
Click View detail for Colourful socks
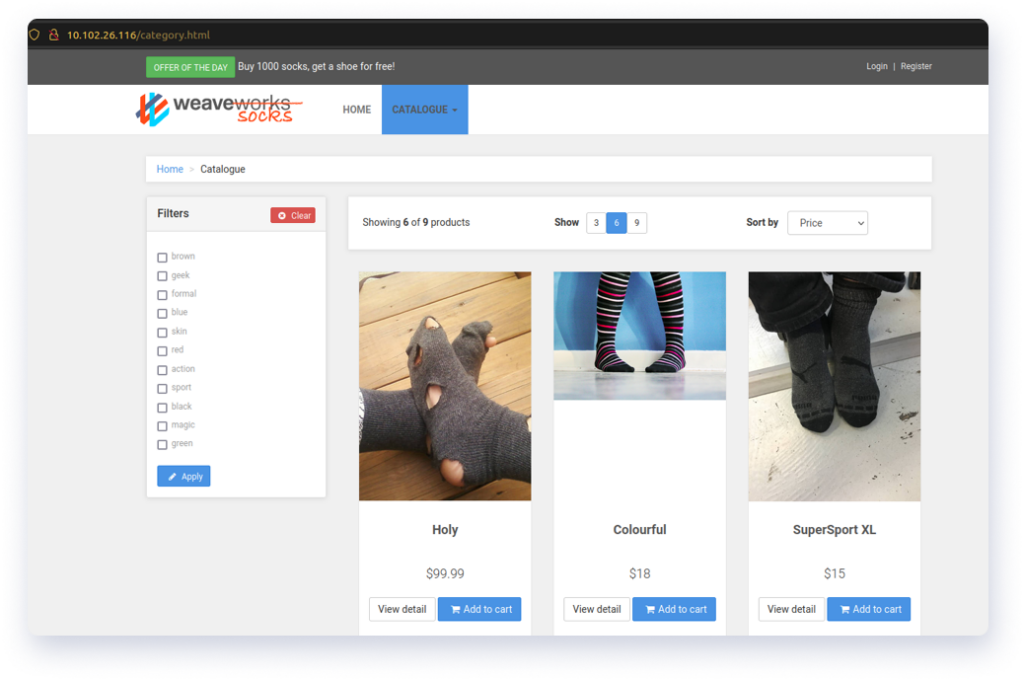coord(596,609)
